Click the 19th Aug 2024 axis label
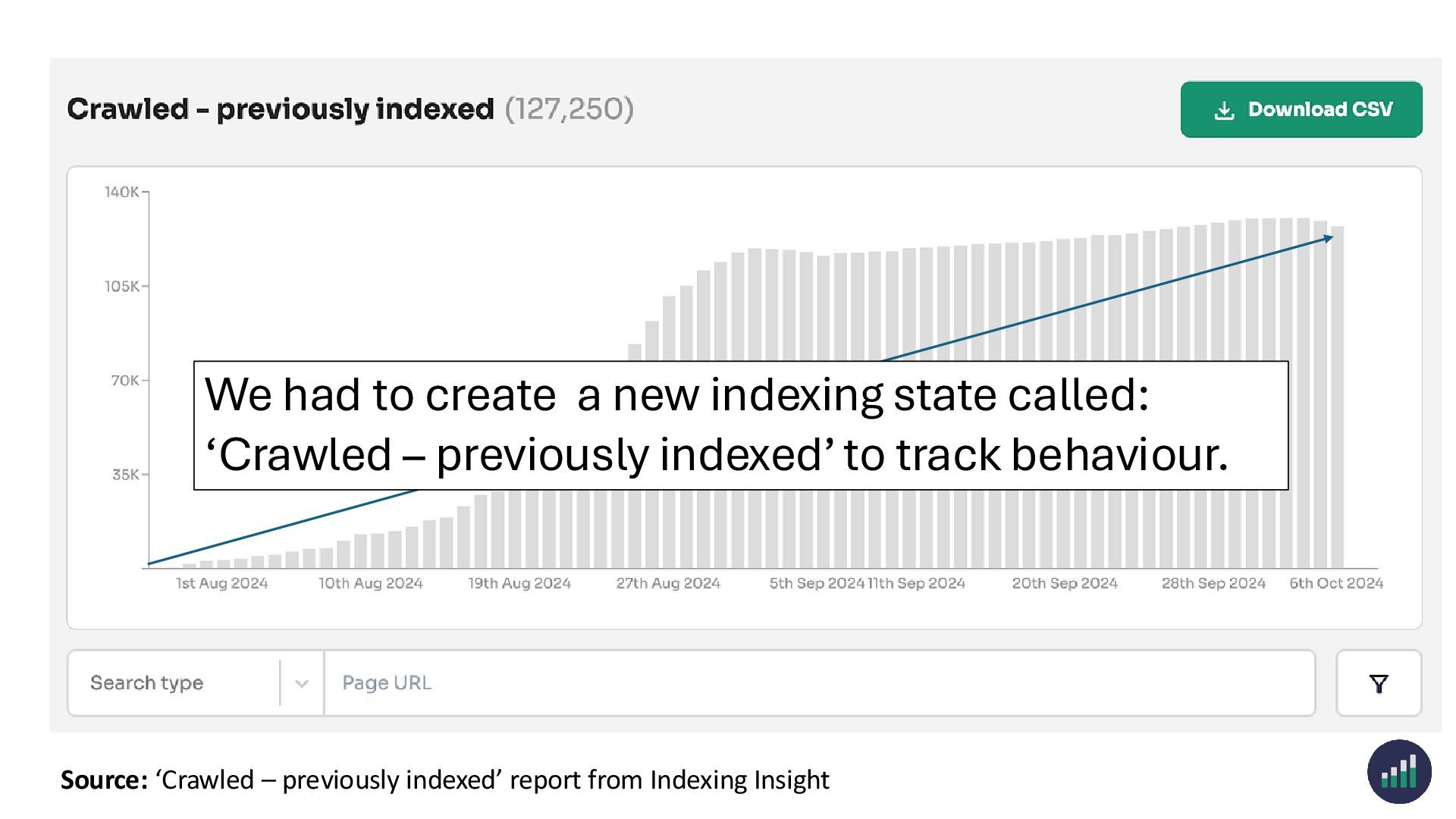Screen dimensions: 1456x819 (x=519, y=583)
